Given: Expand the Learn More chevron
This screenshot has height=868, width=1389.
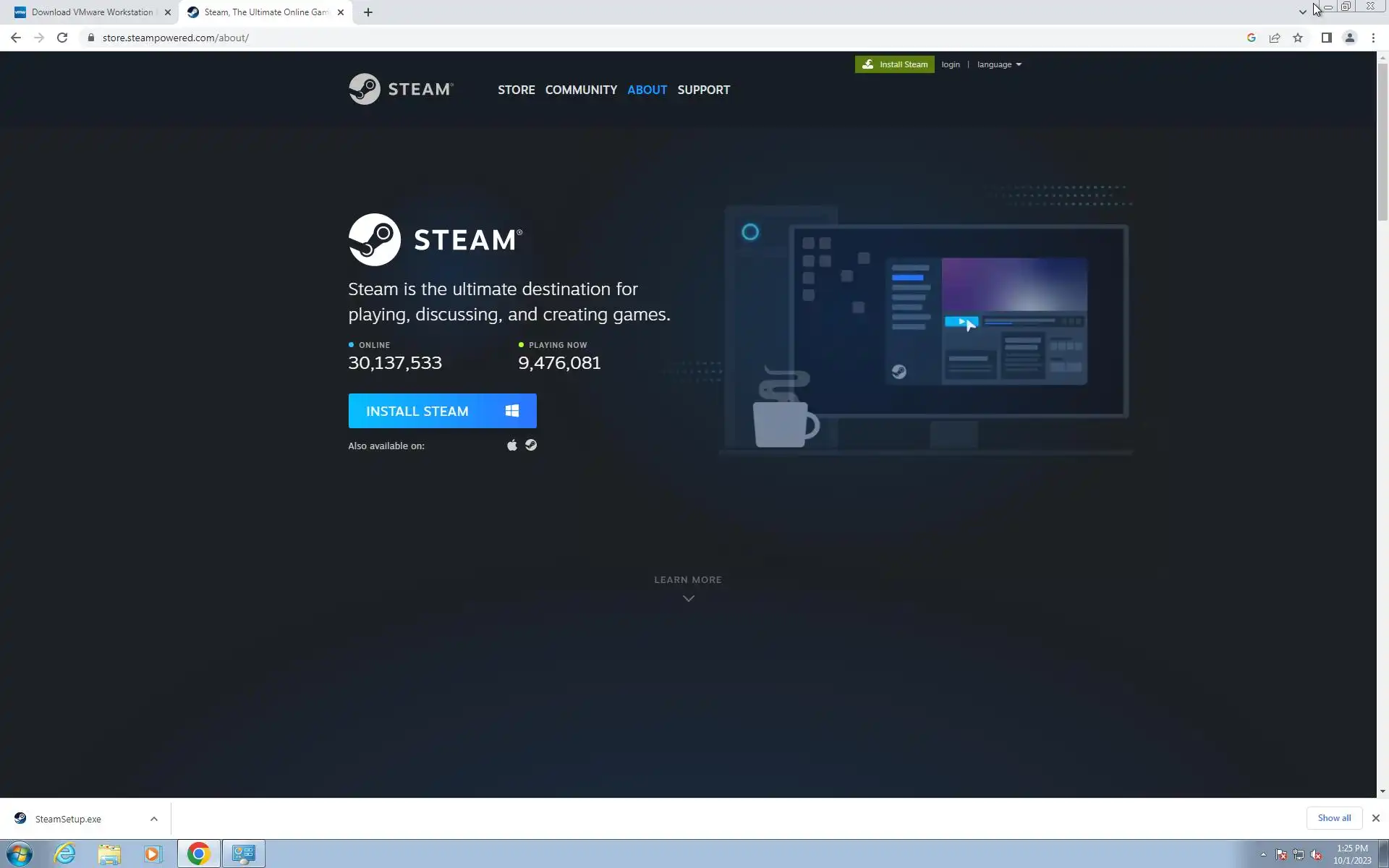Looking at the screenshot, I should 688,598.
